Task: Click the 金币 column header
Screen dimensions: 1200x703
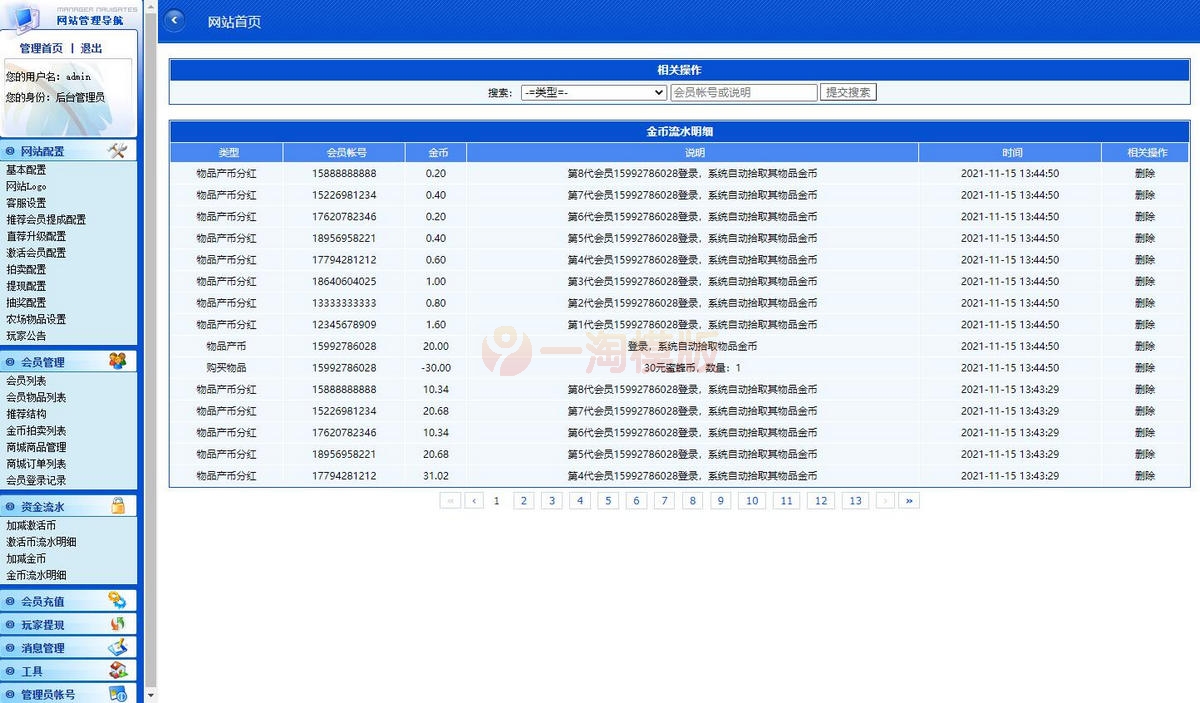Action: (438, 153)
